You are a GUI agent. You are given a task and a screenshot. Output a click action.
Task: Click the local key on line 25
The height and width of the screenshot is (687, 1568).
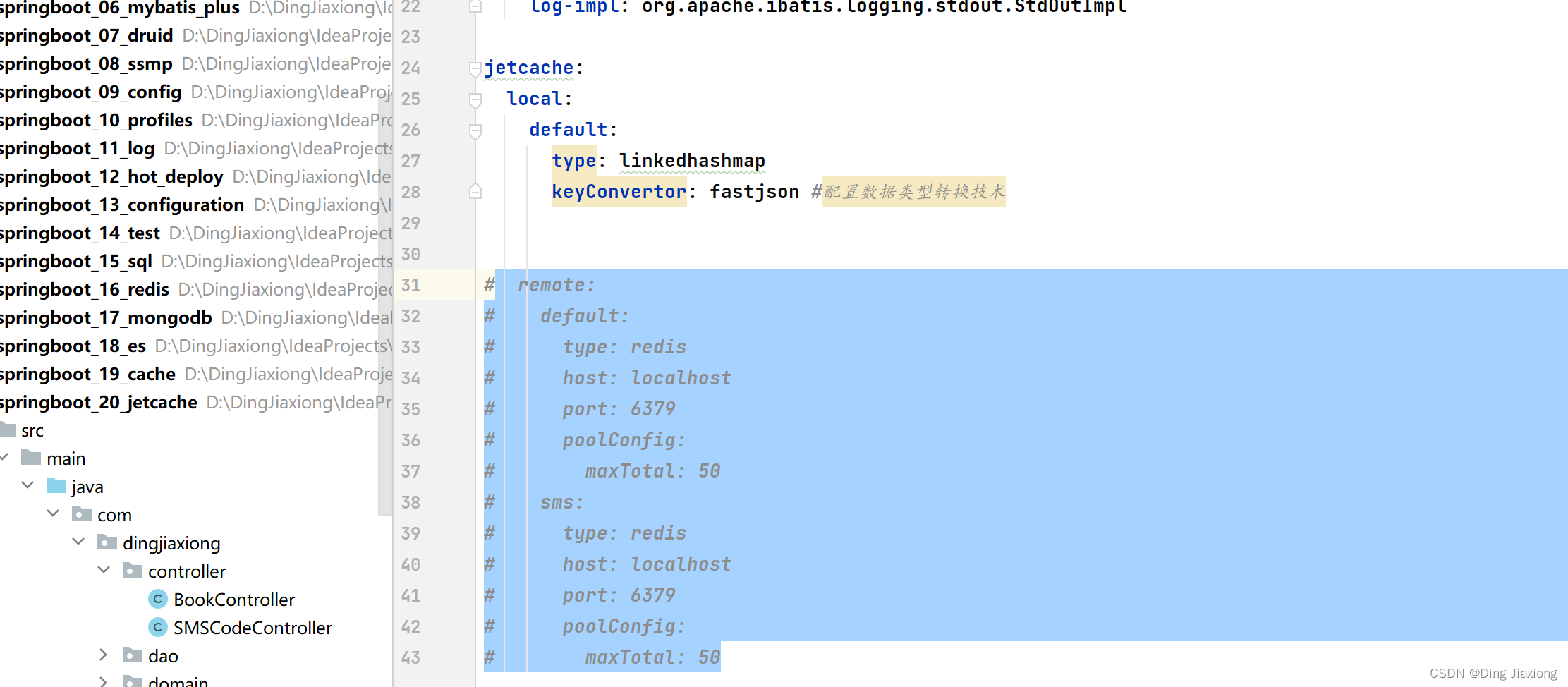coord(535,99)
